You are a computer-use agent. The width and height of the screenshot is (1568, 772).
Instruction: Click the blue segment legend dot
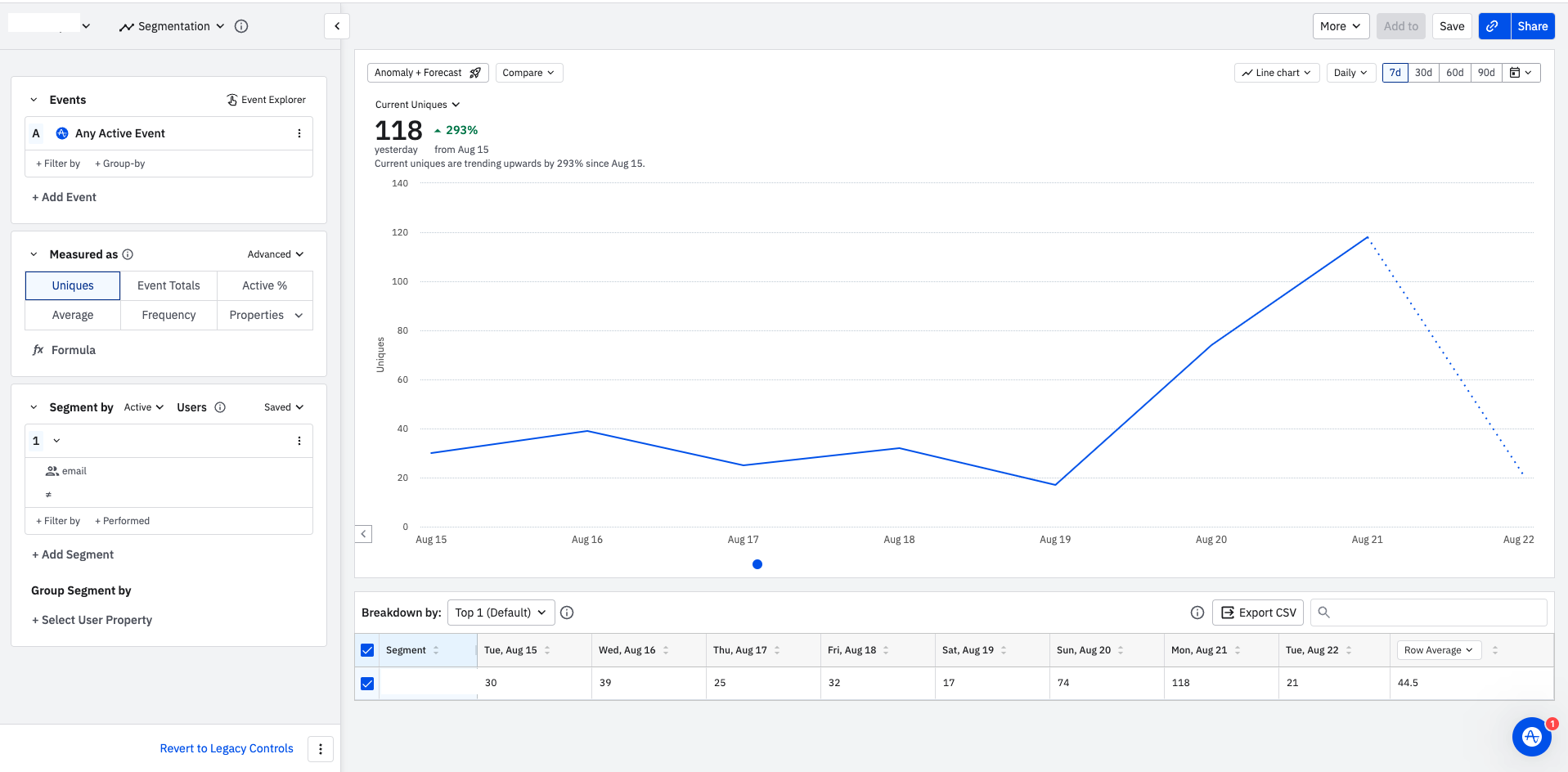(x=757, y=564)
